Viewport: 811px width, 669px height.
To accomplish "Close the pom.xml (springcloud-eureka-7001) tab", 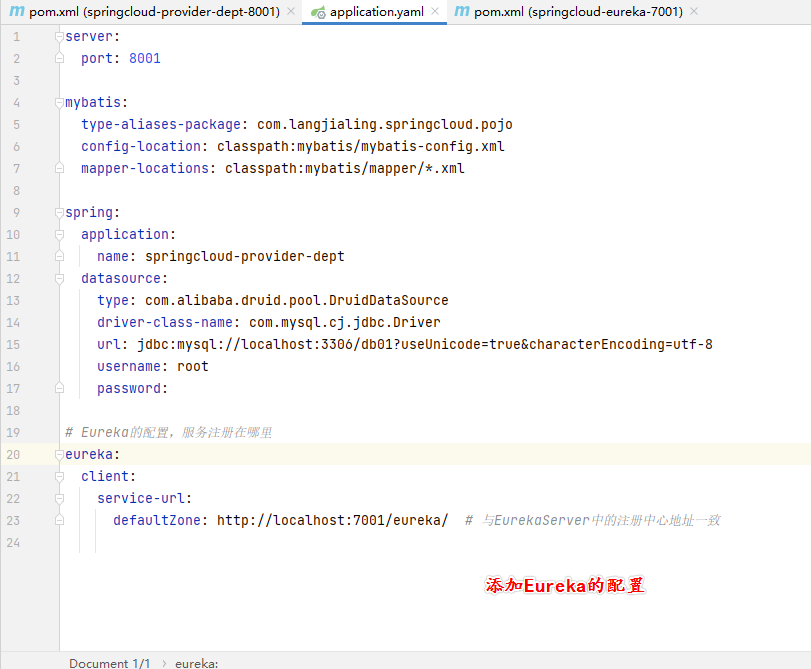I will 694,12.
